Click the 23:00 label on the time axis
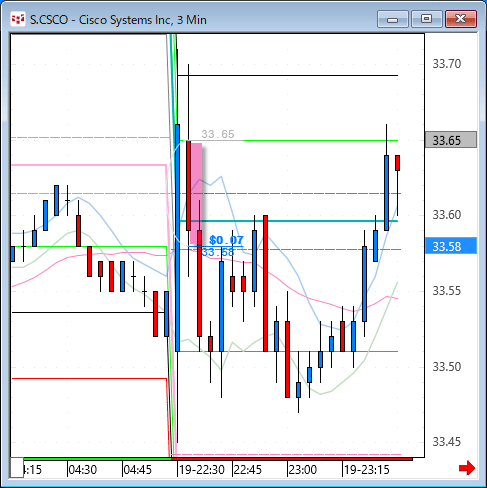 point(303,470)
